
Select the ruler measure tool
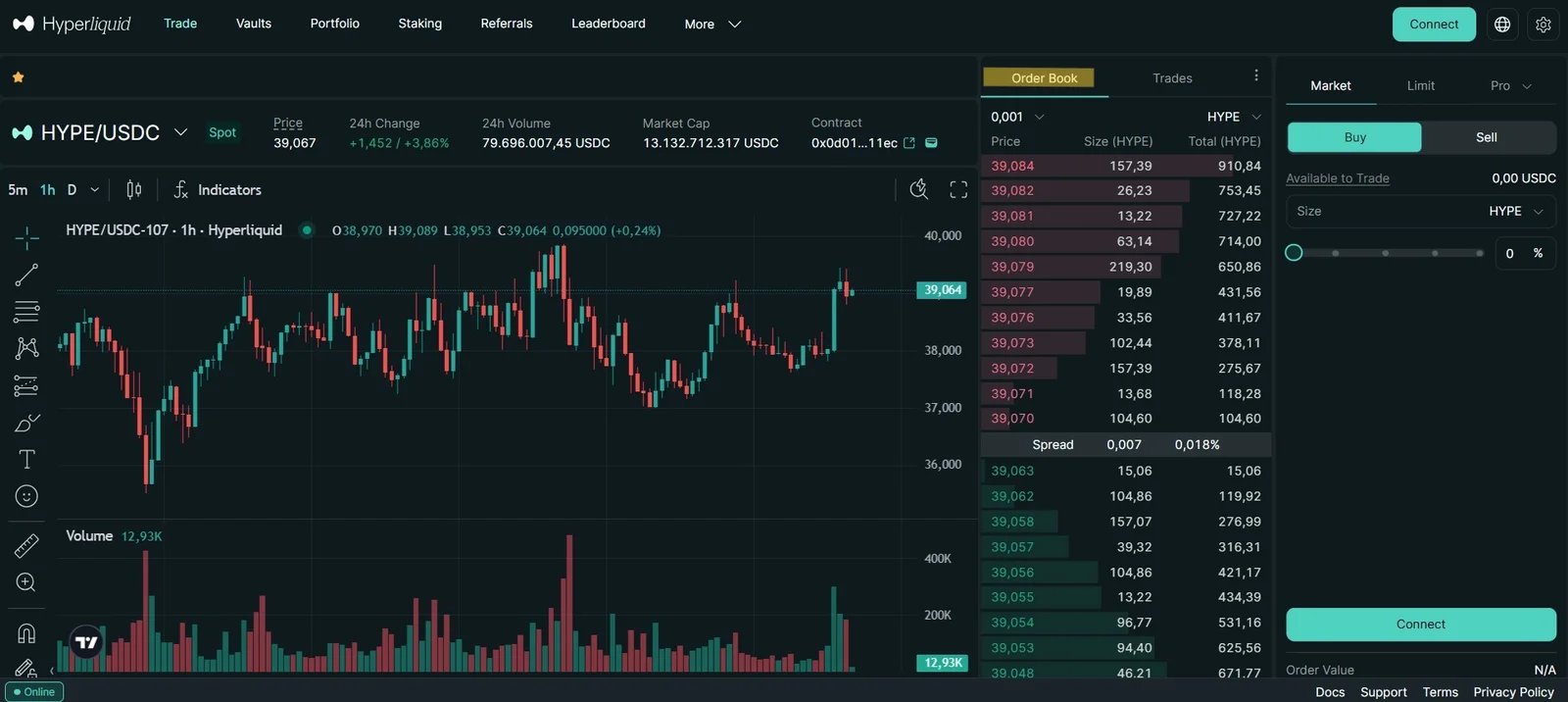click(26, 545)
